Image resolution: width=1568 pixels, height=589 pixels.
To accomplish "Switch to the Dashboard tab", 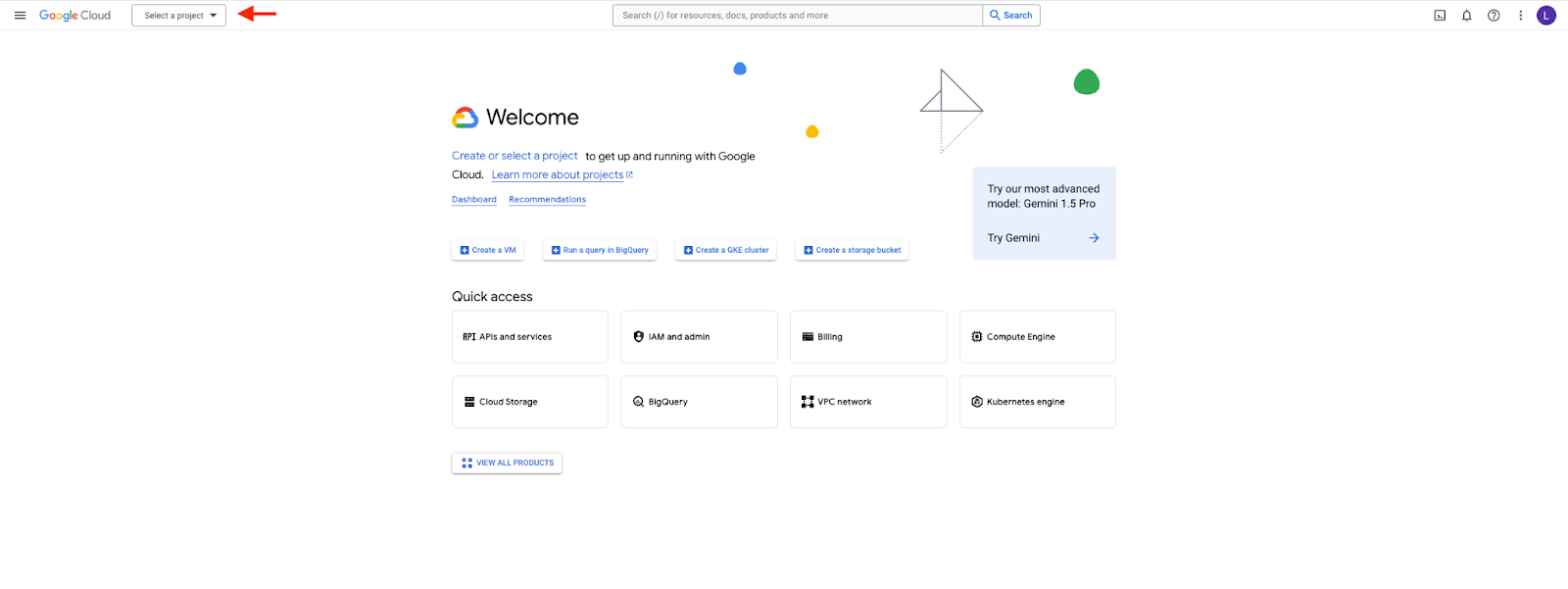I will pos(474,200).
